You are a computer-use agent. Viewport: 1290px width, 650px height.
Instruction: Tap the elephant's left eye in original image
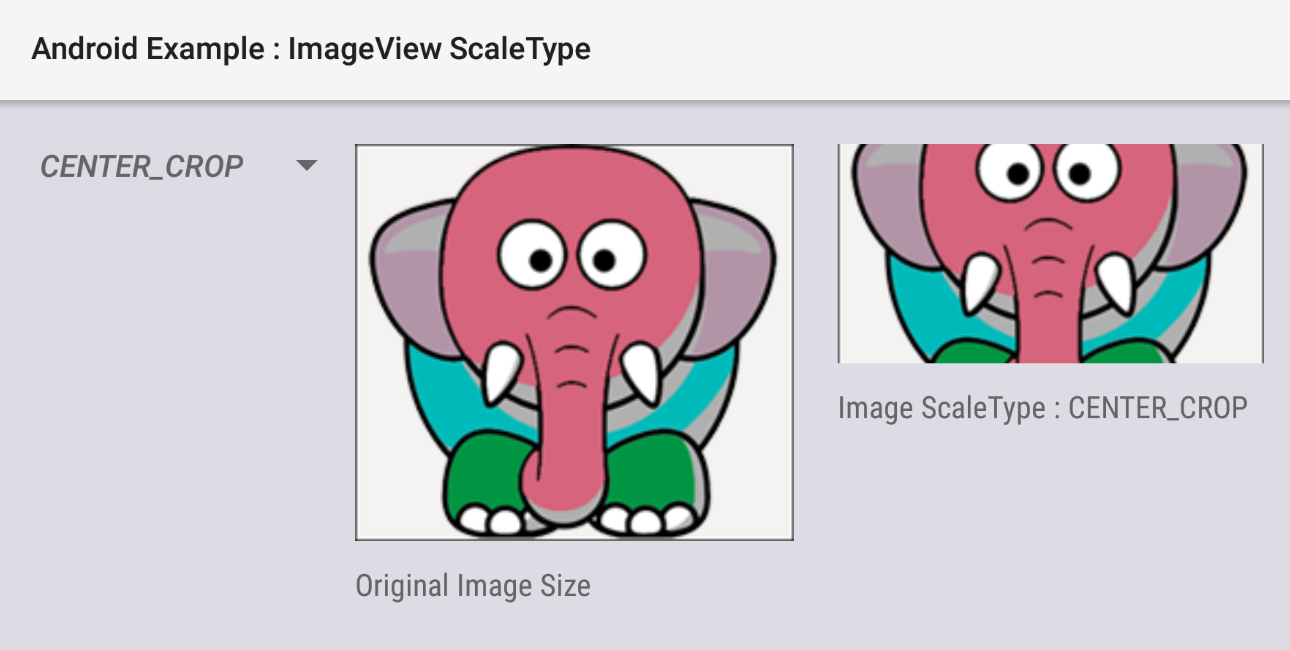point(534,257)
